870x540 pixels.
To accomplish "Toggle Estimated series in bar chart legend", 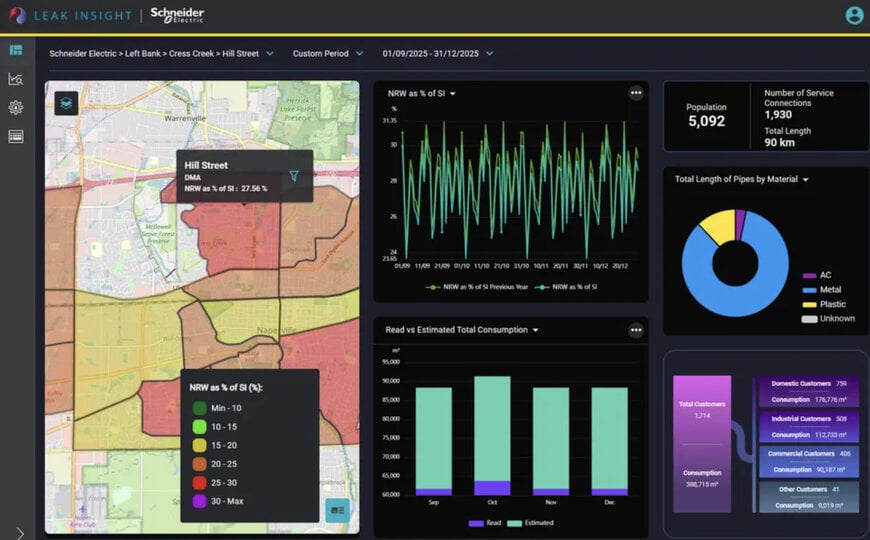I will [530, 523].
